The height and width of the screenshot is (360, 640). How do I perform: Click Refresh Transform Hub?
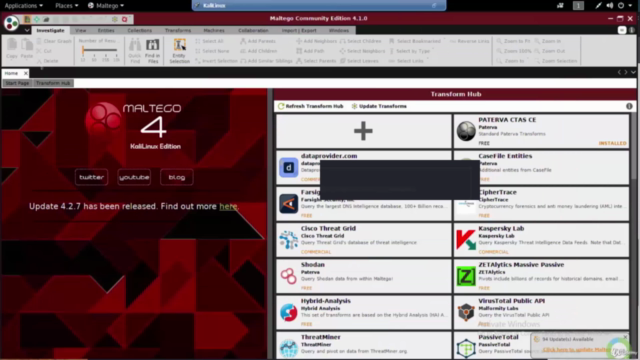point(311,106)
